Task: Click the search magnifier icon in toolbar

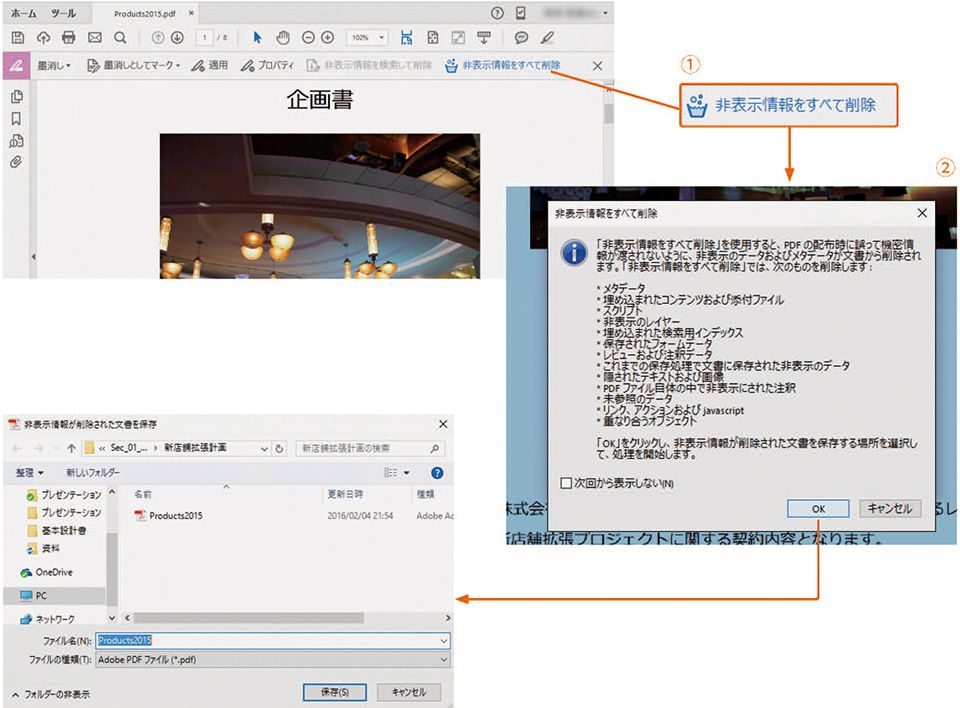Action: click(120, 38)
